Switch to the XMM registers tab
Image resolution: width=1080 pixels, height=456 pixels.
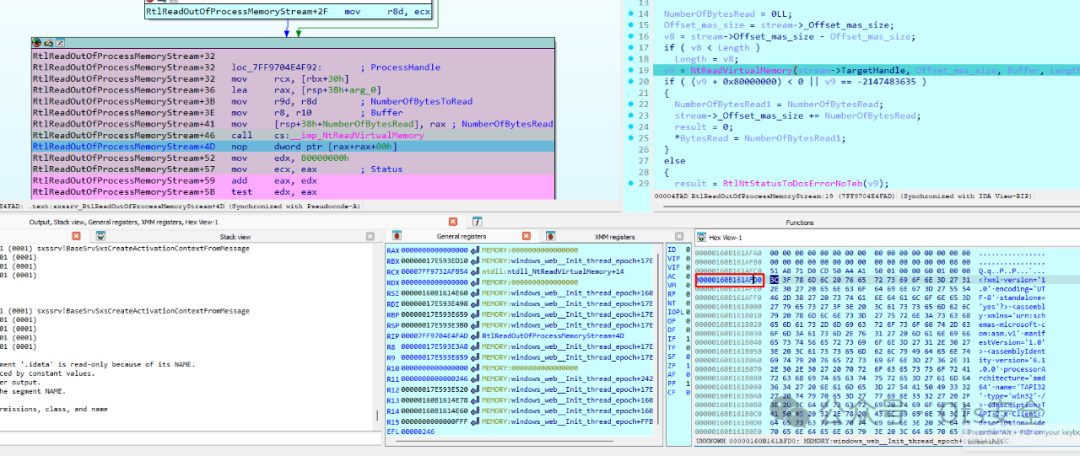click(614, 236)
